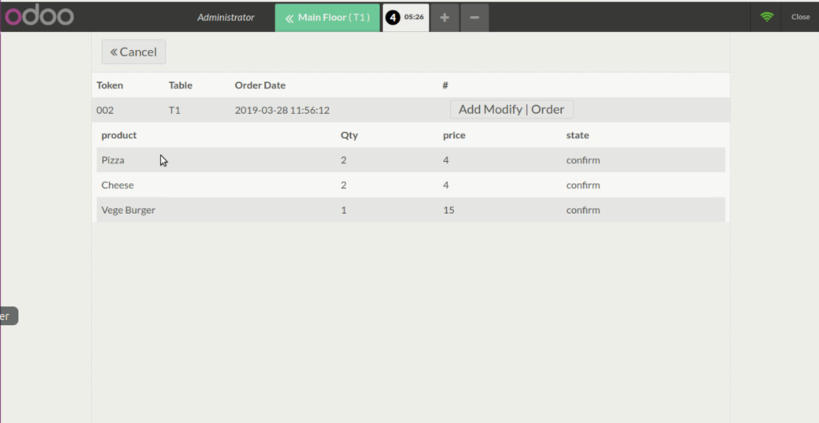This screenshot has width=819, height=423.
Task: Click the product column header
Action: [119, 135]
